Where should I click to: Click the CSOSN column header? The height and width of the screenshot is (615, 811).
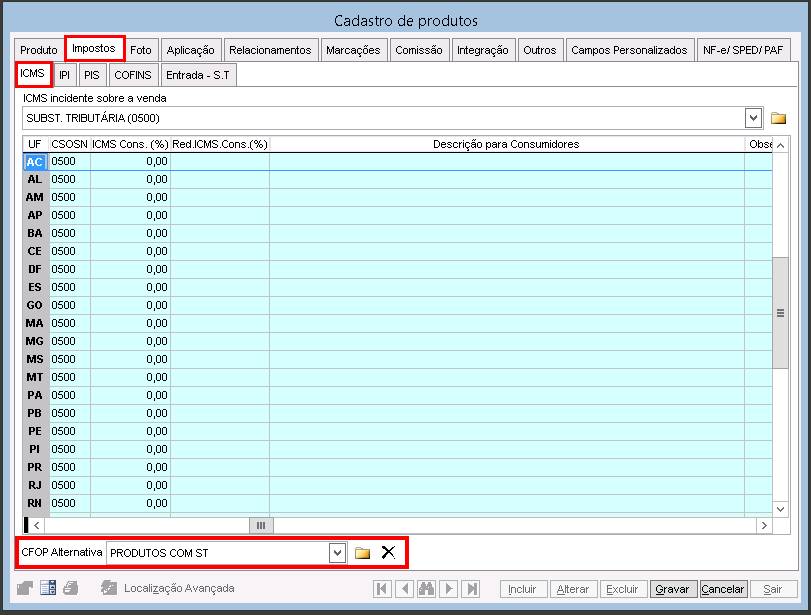(x=70, y=144)
